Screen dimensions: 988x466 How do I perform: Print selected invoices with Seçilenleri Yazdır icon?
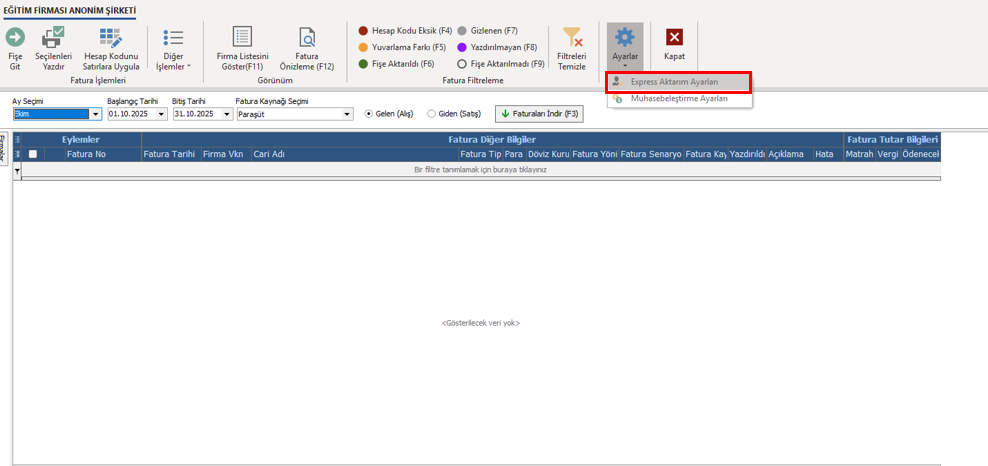pos(53,37)
